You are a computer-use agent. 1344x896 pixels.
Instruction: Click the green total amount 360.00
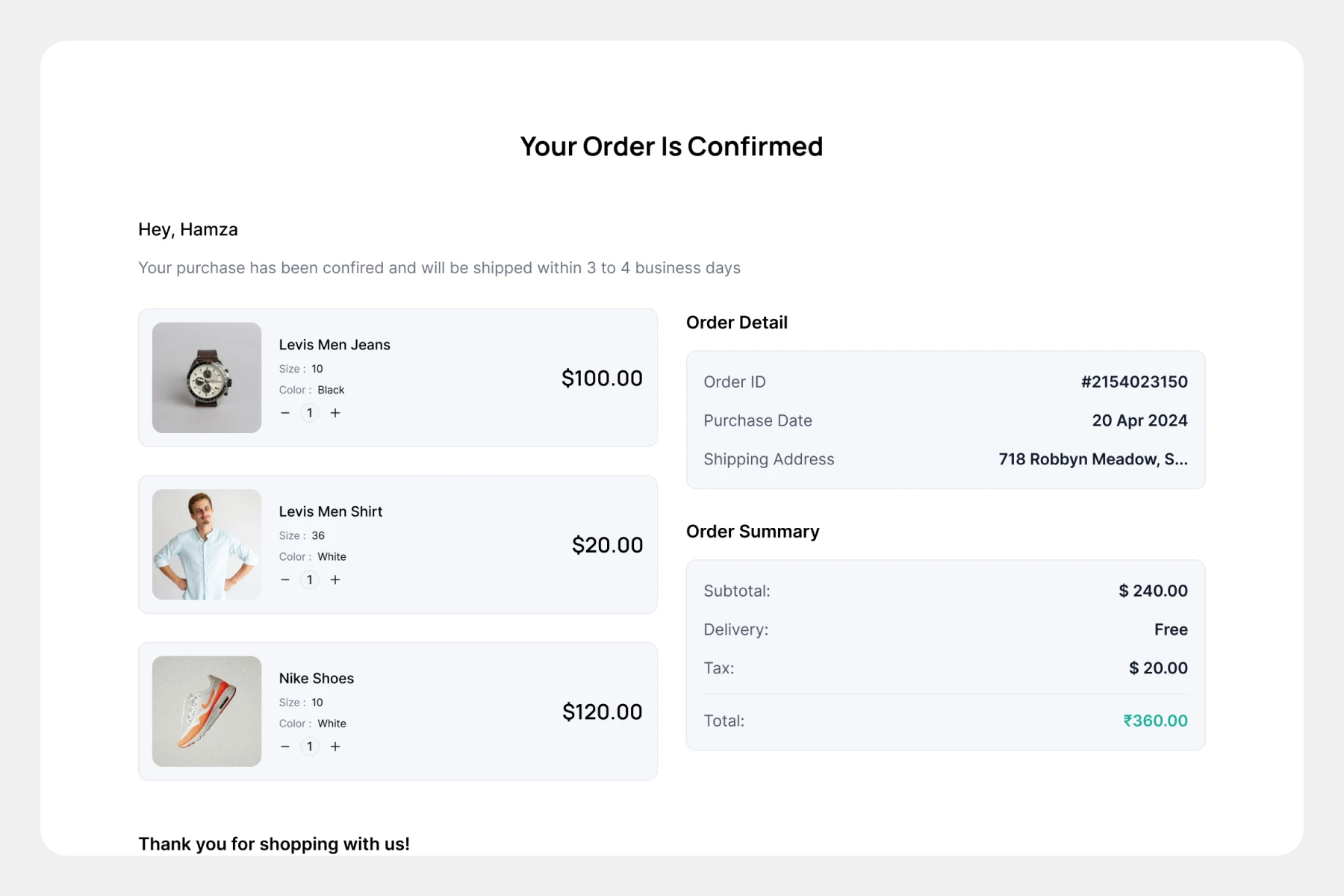1155,721
